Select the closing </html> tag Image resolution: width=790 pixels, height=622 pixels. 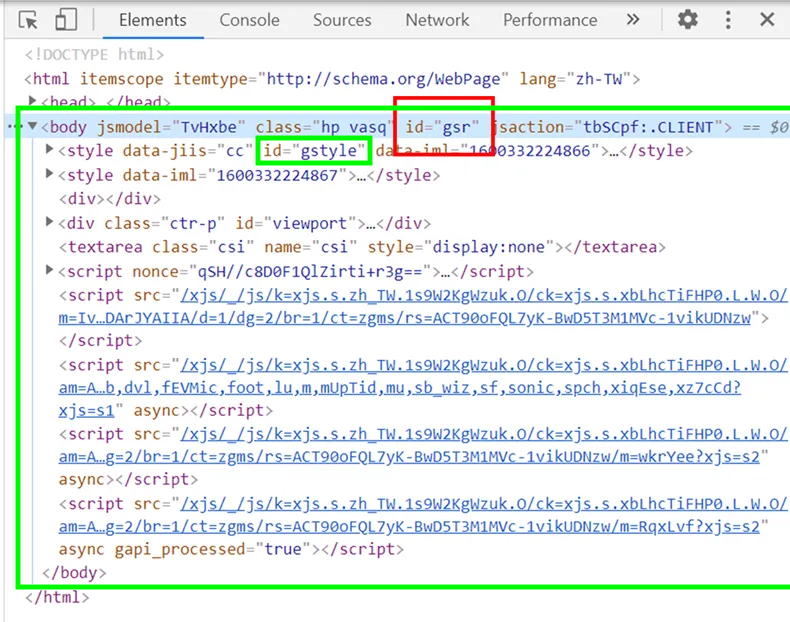click(x=57, y=598)
